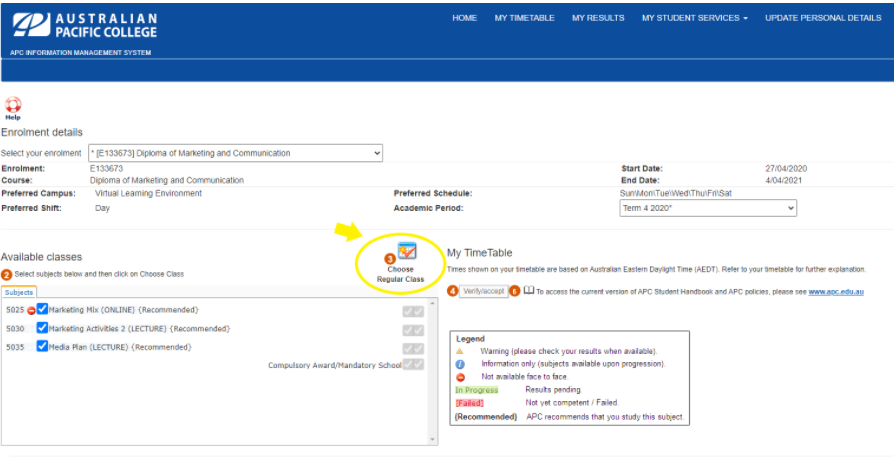Click the subjects list vertical scrollbar
The image size is (894, 458).
434,371
